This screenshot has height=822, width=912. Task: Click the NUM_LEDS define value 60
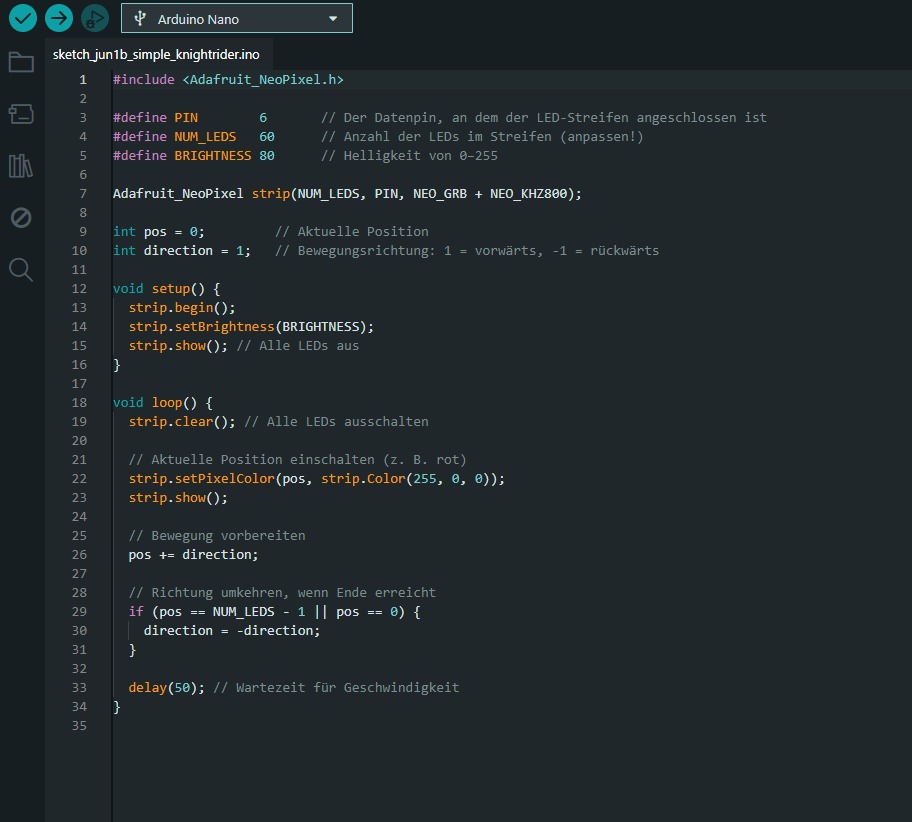(267, 137)
